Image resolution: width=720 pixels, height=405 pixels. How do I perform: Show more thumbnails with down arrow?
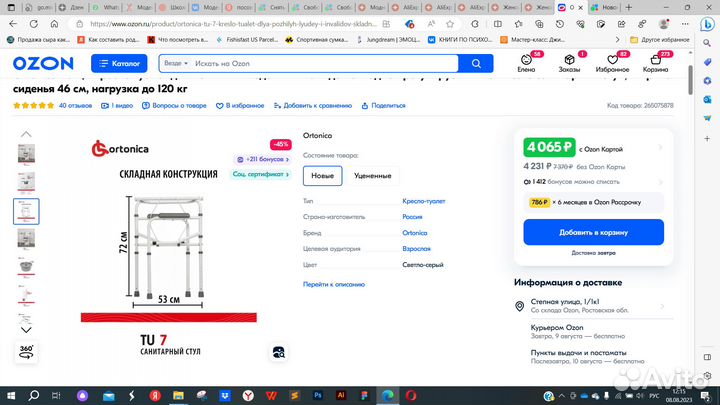pyautogui.click(x=26, y=330)
